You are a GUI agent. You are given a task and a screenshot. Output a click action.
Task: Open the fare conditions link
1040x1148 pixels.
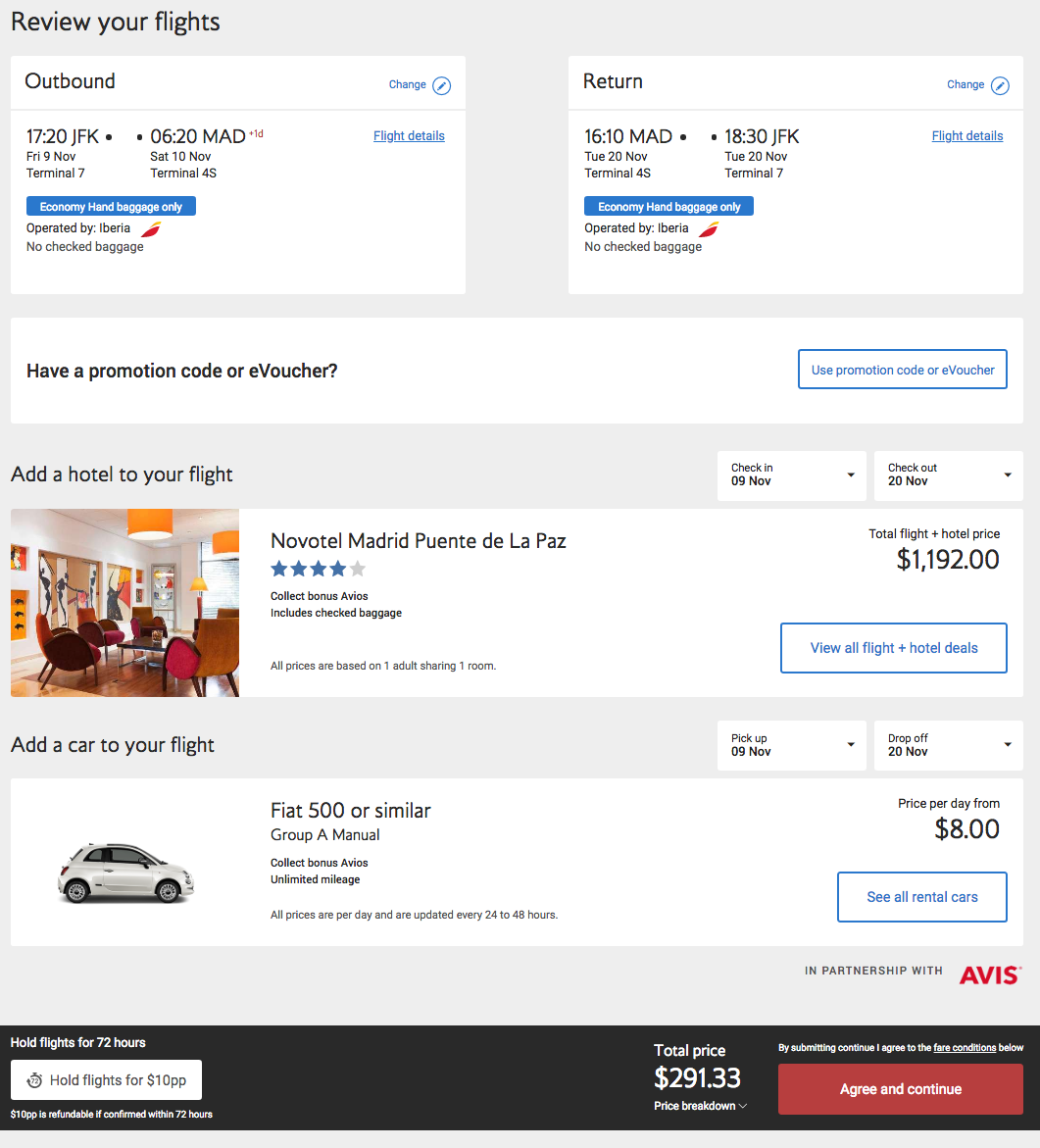(x=965, y=1048)
